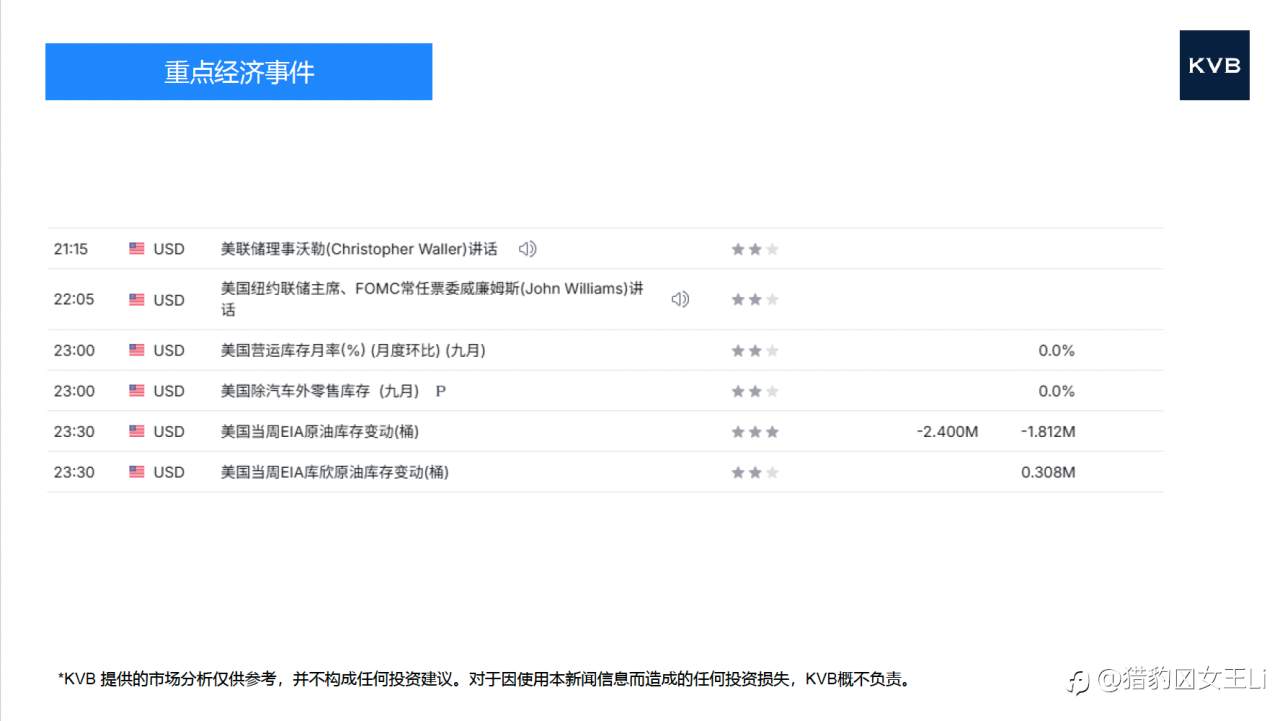This screenshot has height=721, width=1280.
Task: Click 23:30 time in 美国当周EIA原油库存变动 row
Action: [74, 432]
